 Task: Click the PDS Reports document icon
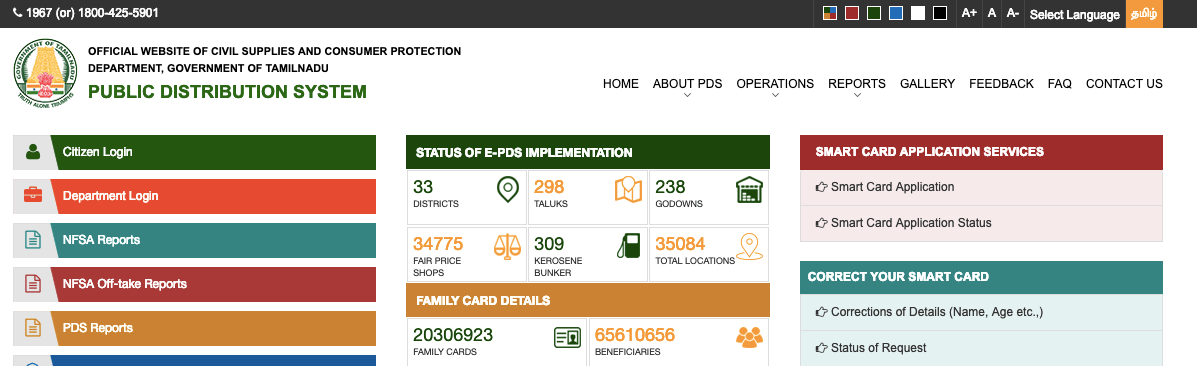(32, 328)
